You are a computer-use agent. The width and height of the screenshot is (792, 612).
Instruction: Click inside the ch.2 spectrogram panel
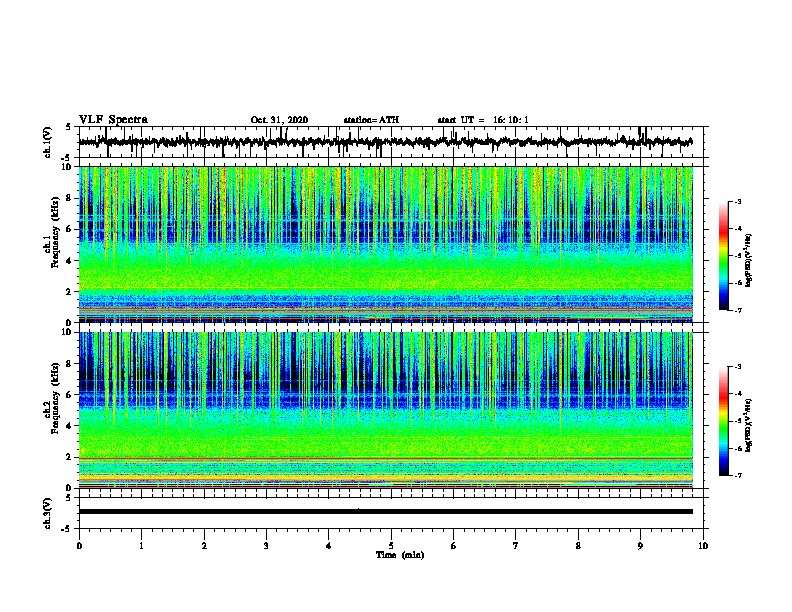(x=386, y=410)
